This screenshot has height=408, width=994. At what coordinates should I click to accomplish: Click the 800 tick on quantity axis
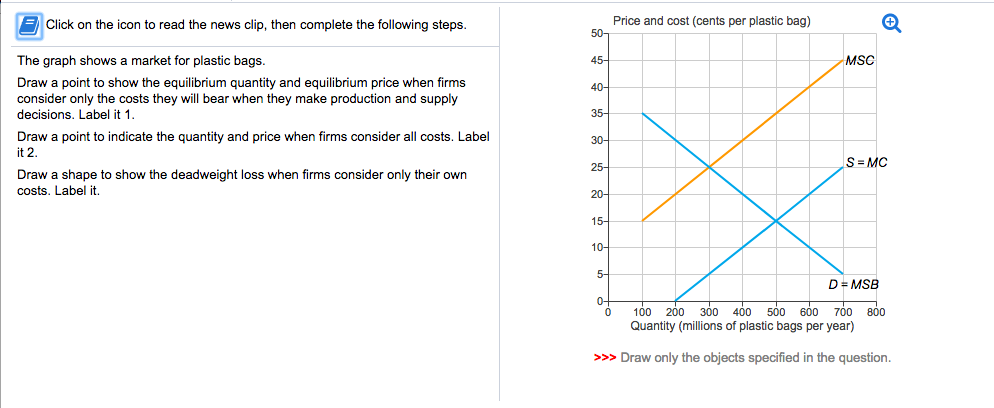876,312
